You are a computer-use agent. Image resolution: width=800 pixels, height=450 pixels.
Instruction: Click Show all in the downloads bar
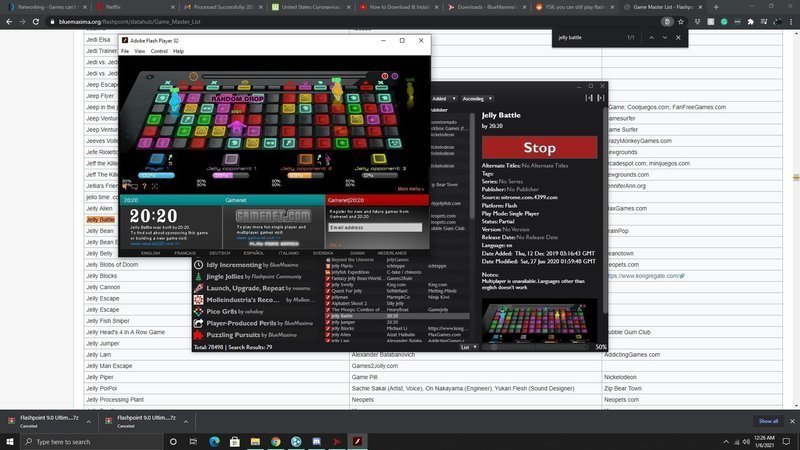click(768, 421)
